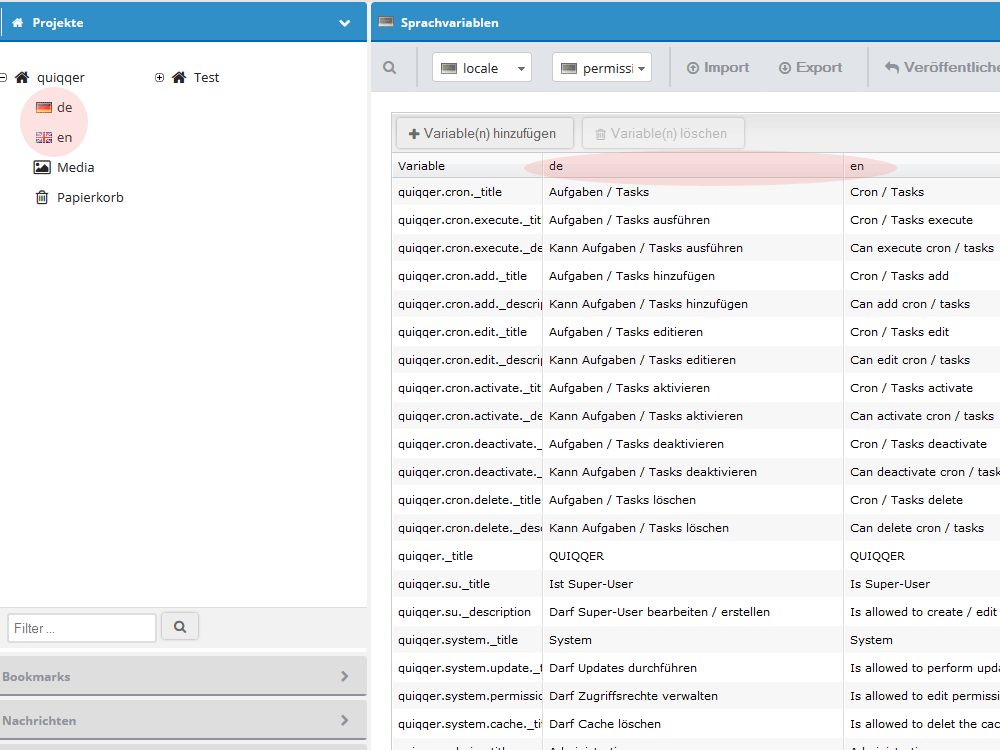Select cell 'Can add cron / tasks'
This screenshot has width=1000, height=750.
922,304
